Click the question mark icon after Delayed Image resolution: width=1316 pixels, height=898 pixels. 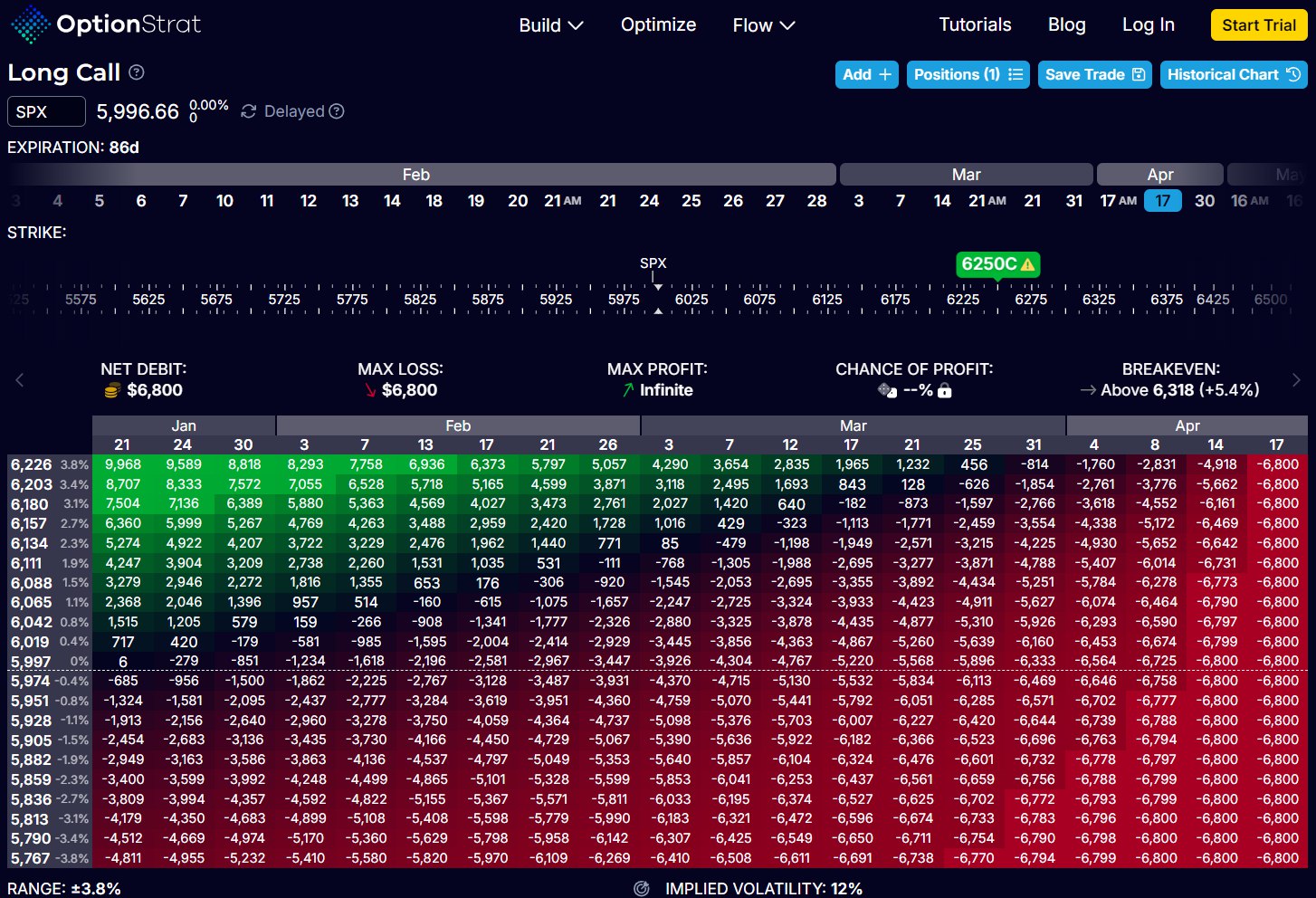click(x=337, y=111)
